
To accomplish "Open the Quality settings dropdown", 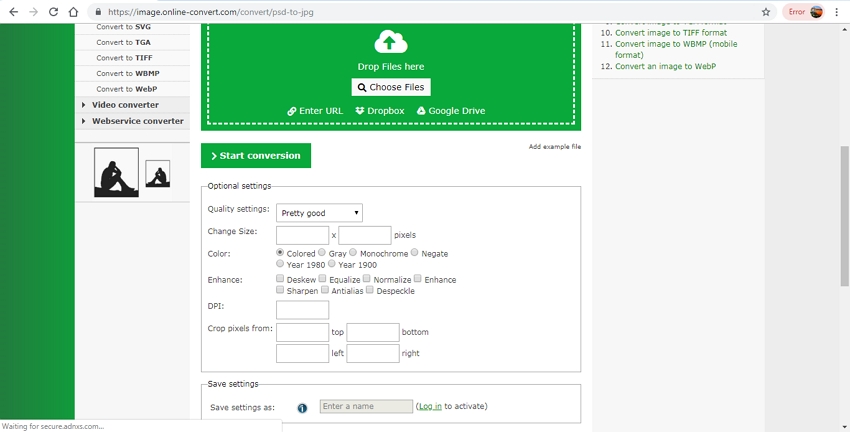I will (319, 213).
